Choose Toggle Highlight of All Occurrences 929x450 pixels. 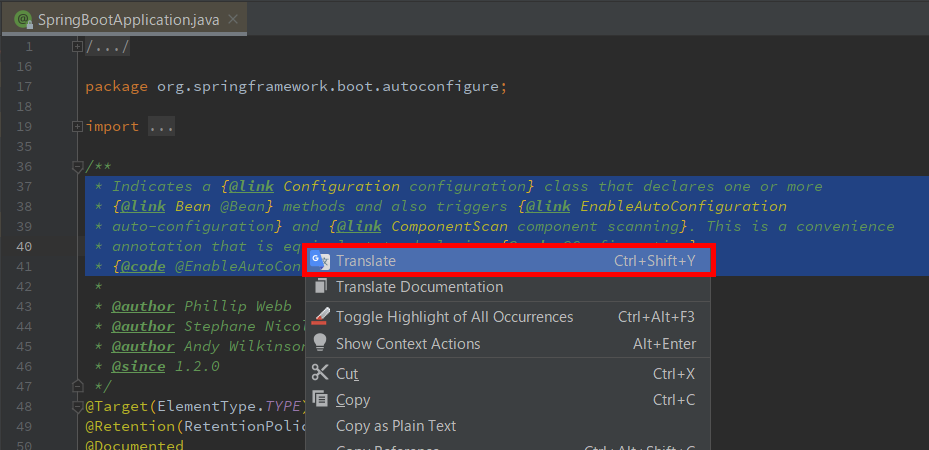pyautogui.click(x=508, y=317)
